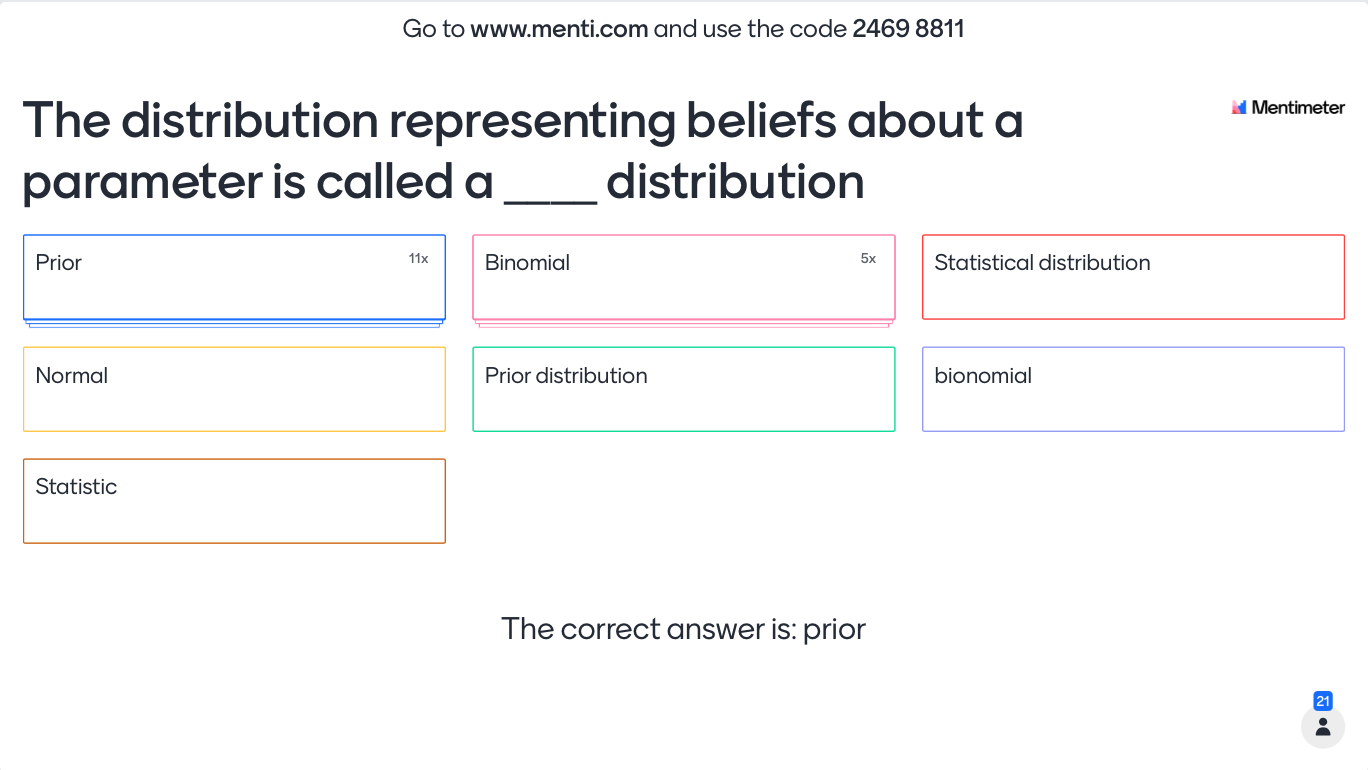Screen dimensions: 1368x770
Task: Select the Prior answer card
Action: [234, 277]
